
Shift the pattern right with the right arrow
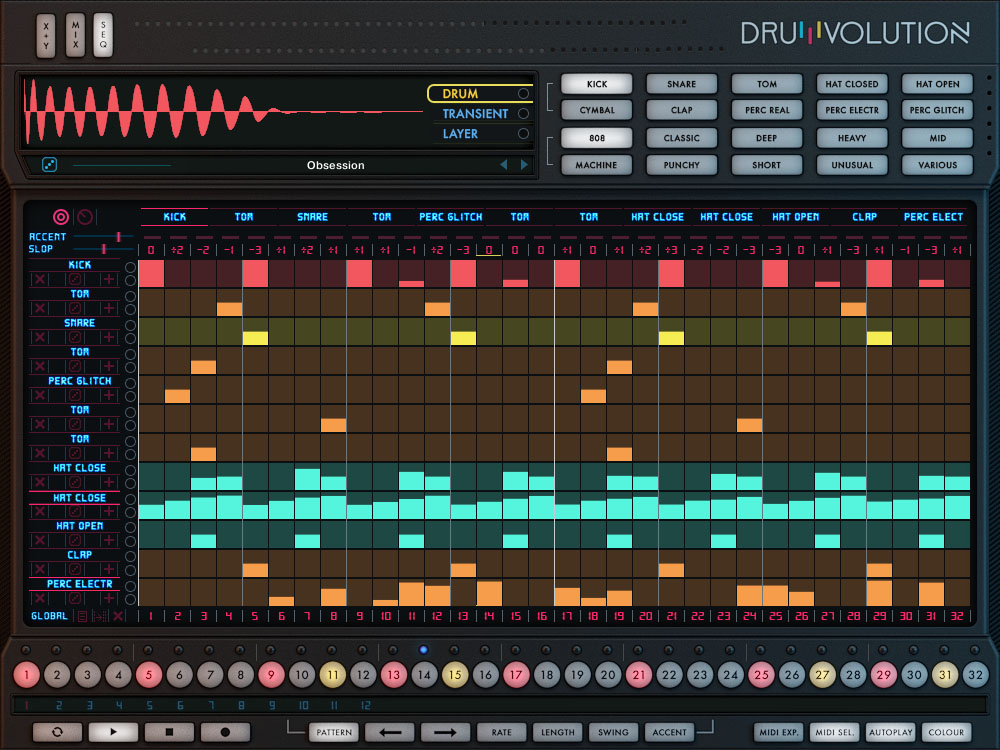pos(445,732)
